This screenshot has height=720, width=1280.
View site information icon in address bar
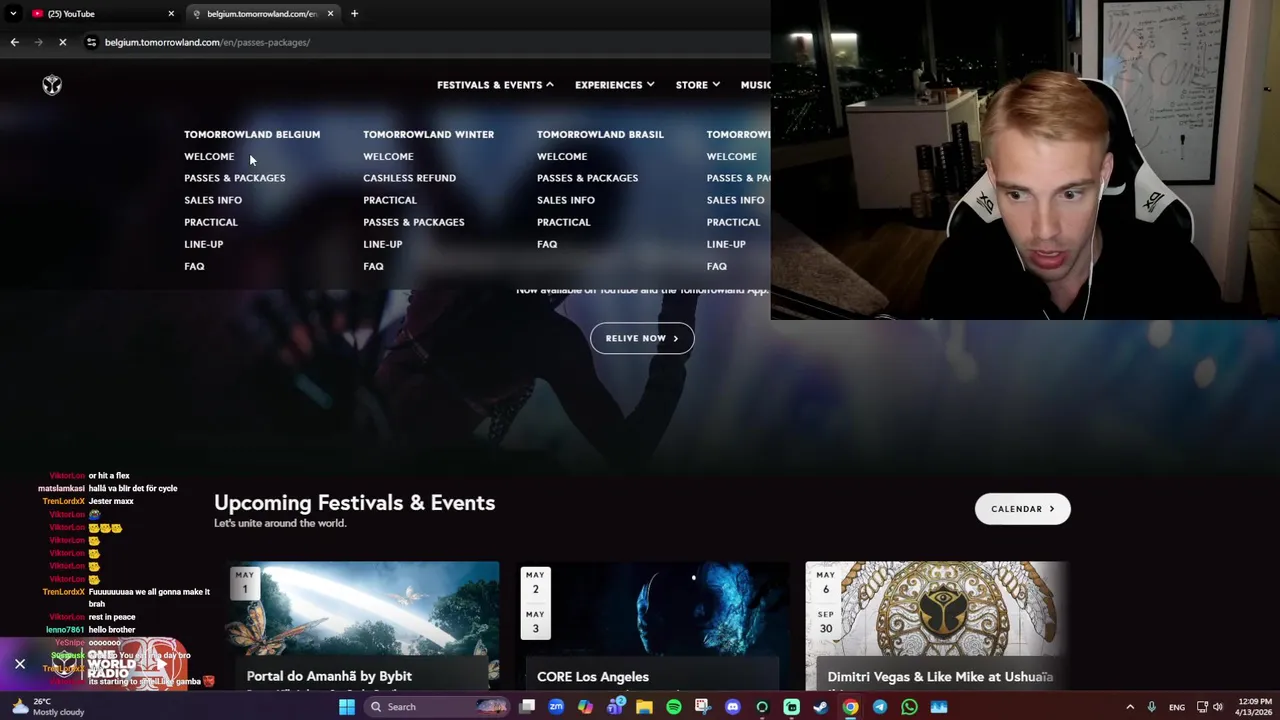[91, 42]
